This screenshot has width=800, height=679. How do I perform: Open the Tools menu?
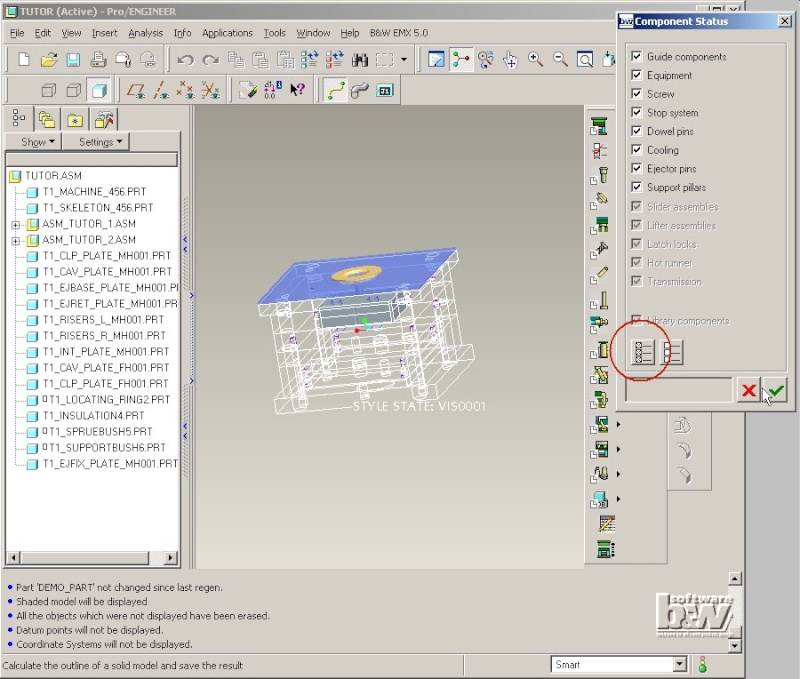[x=274, y=33]
